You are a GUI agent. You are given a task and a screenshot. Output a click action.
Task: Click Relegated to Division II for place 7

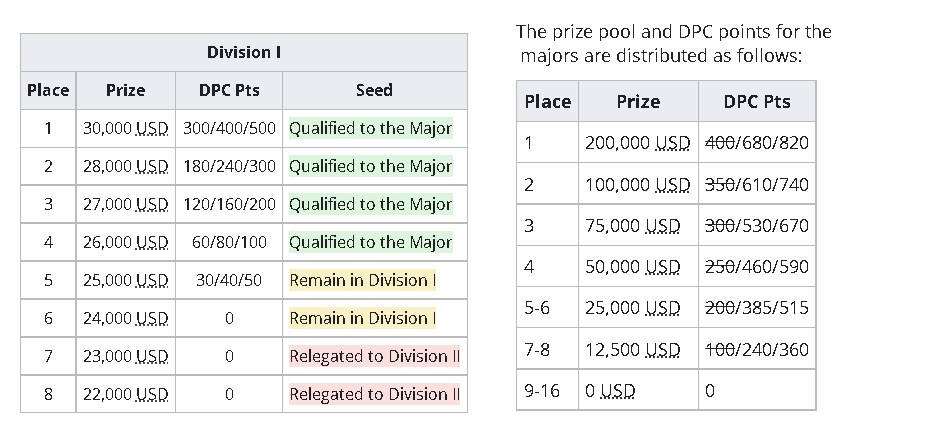point(374,356)
